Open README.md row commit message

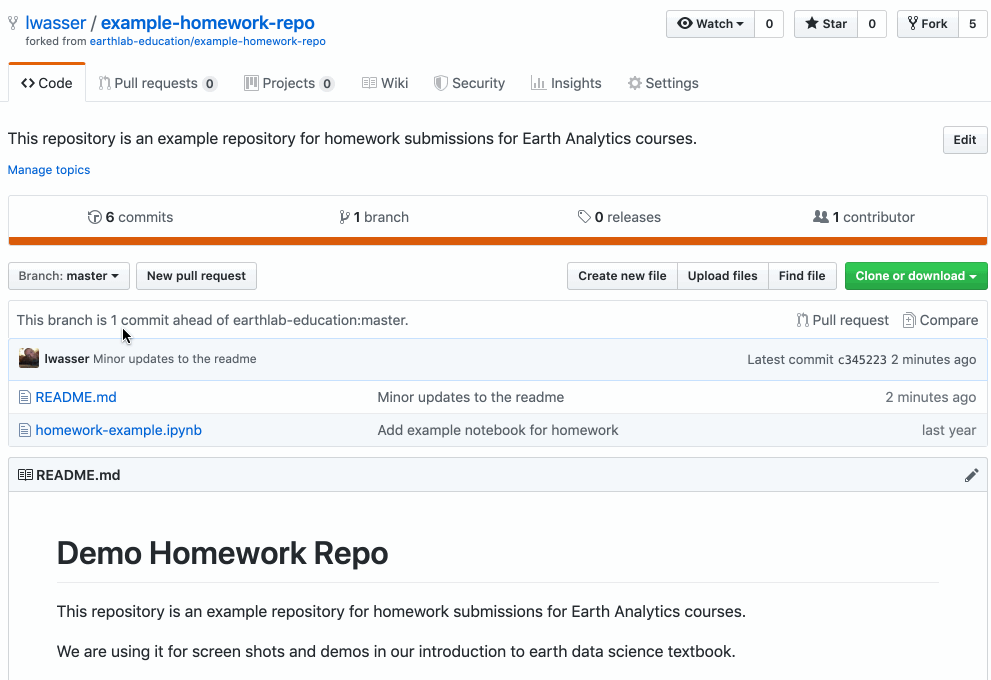pos(471,398)
